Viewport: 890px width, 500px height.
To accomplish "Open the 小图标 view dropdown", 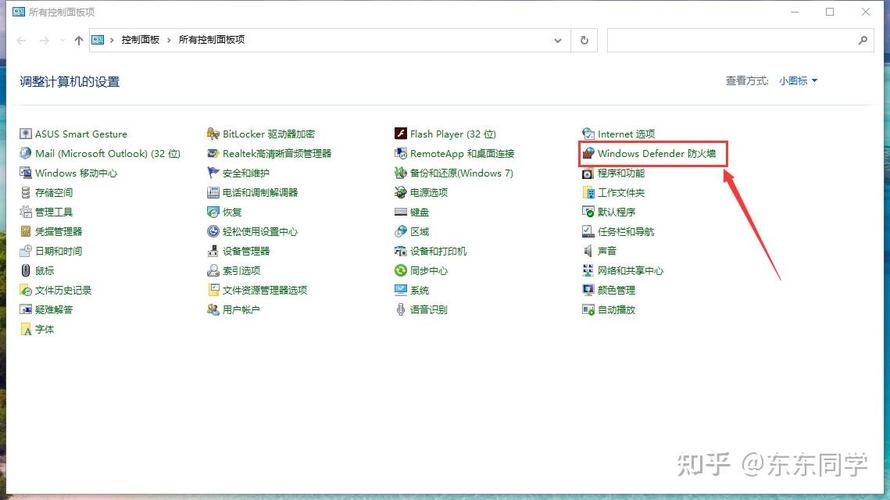I will [x=798, y=81].
